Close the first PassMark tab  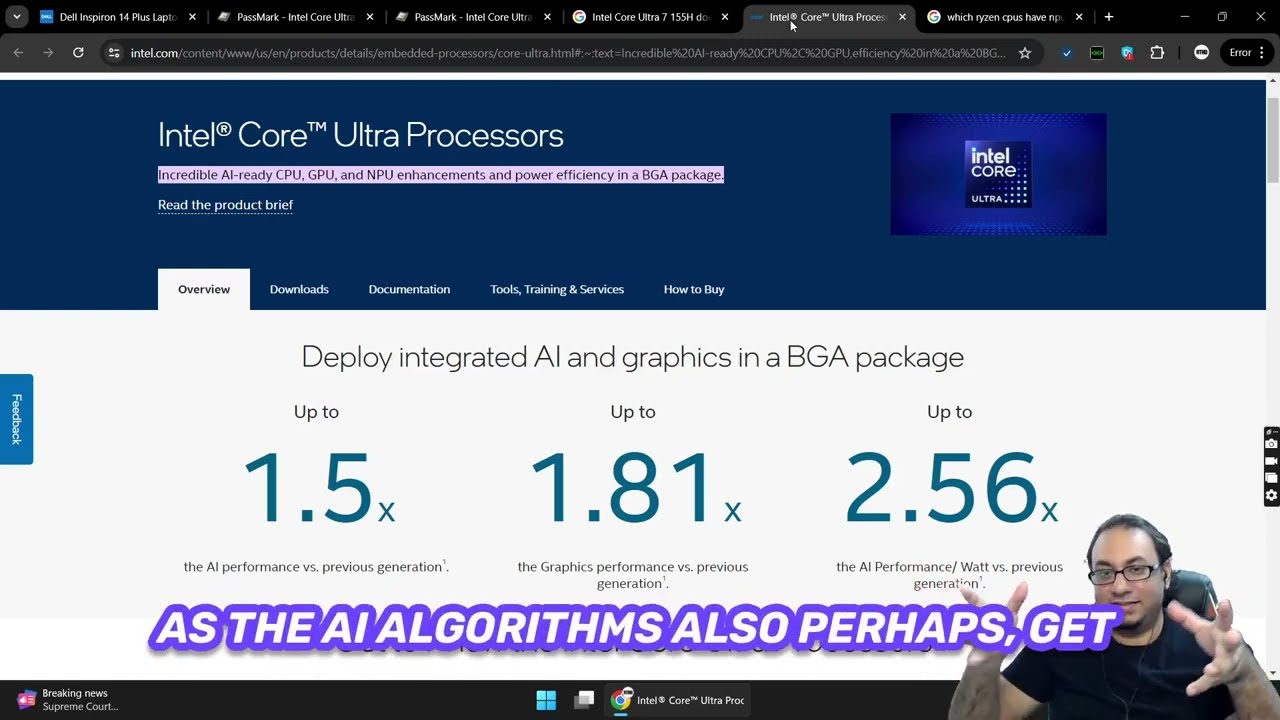[369, 17]
